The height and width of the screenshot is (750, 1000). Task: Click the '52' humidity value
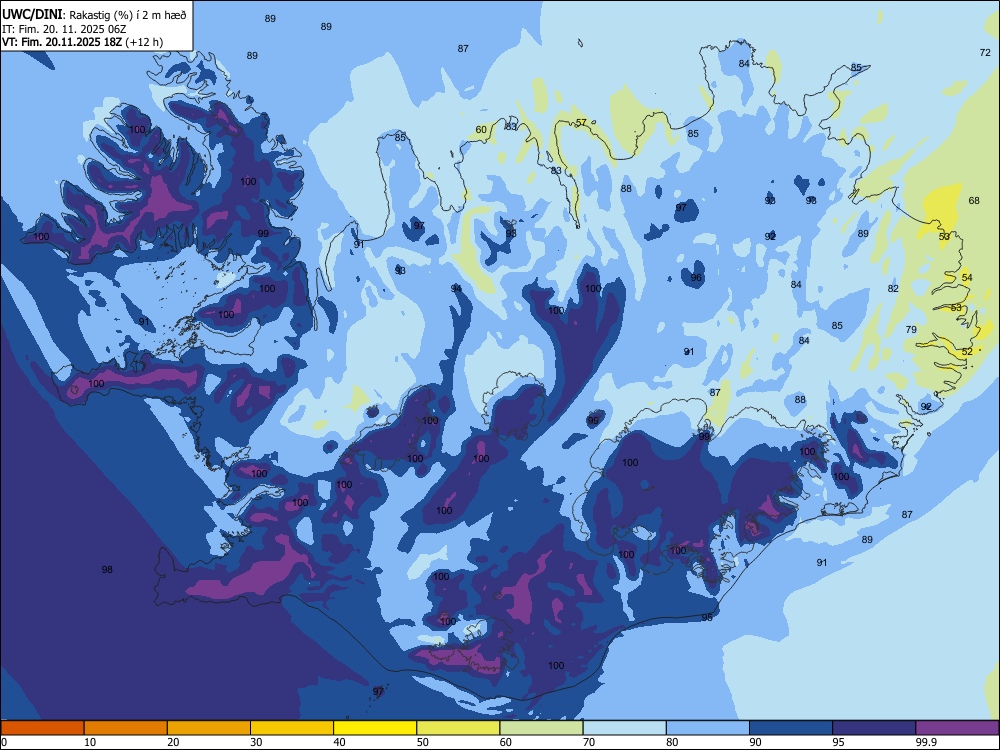967,351
